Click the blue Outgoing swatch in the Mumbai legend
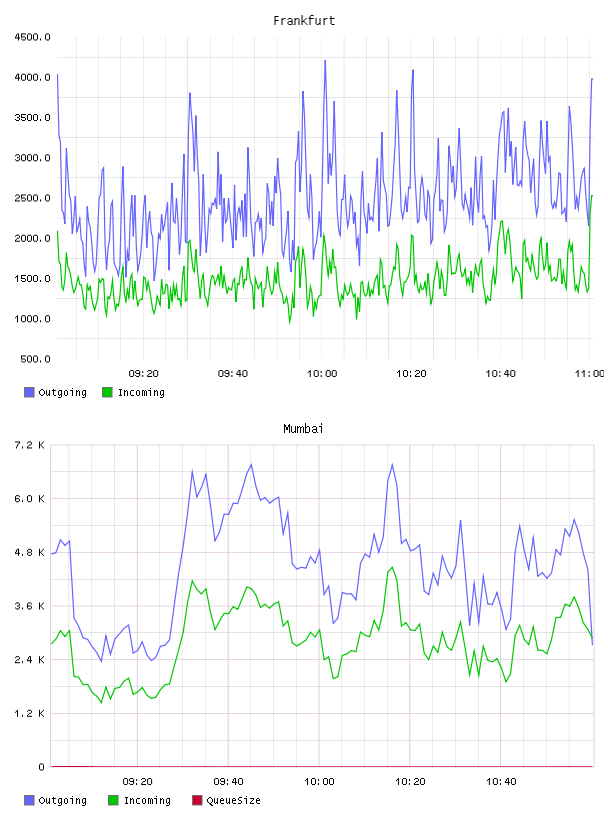The height and width of the screenshot is (816, 608). pos(29,800)
